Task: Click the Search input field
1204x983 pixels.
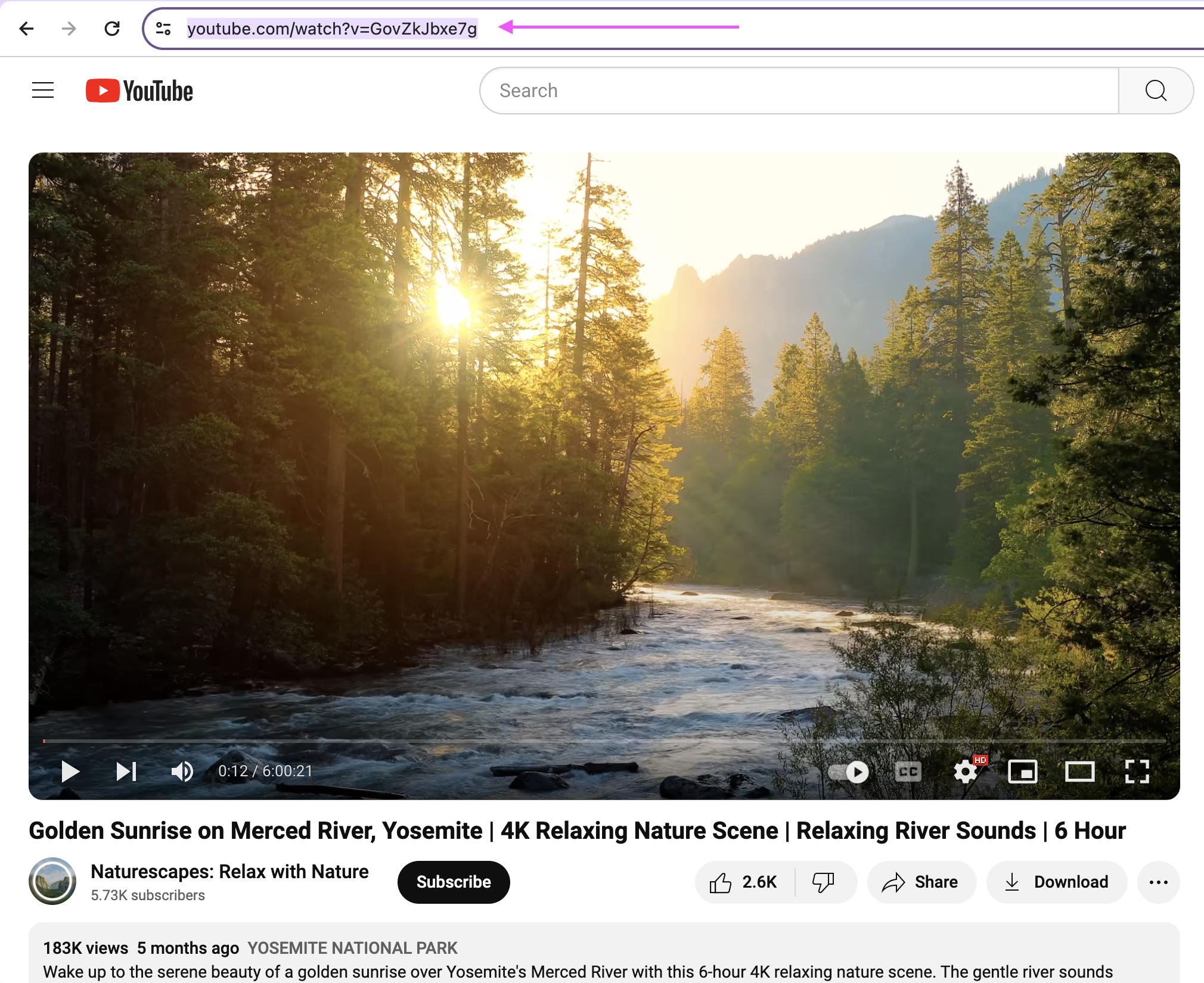Action: point(799,91)
